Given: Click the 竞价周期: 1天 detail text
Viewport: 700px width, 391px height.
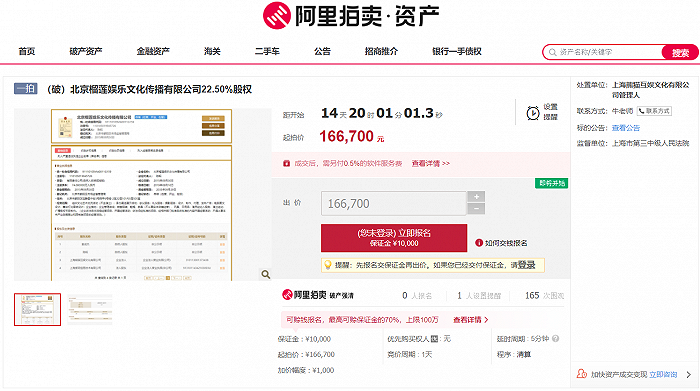Looking at the screenshot, I should tap(410, 354).
